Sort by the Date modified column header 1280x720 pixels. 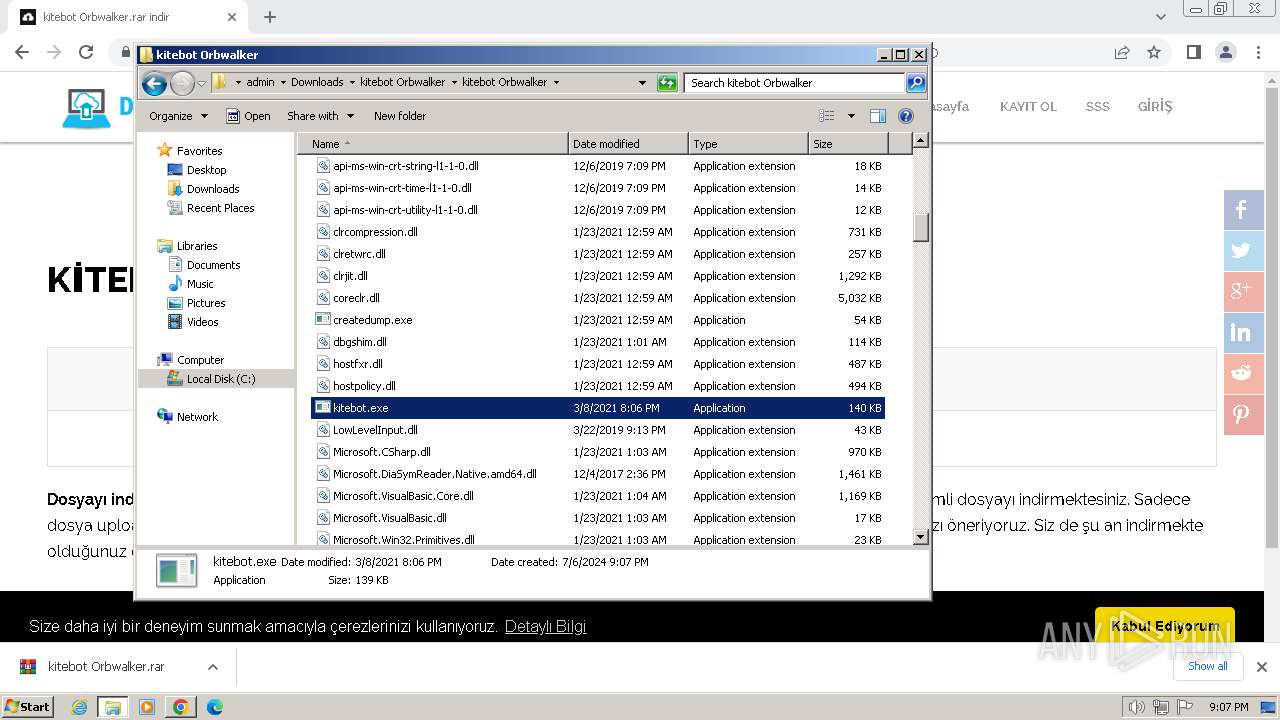click(628, 144)
